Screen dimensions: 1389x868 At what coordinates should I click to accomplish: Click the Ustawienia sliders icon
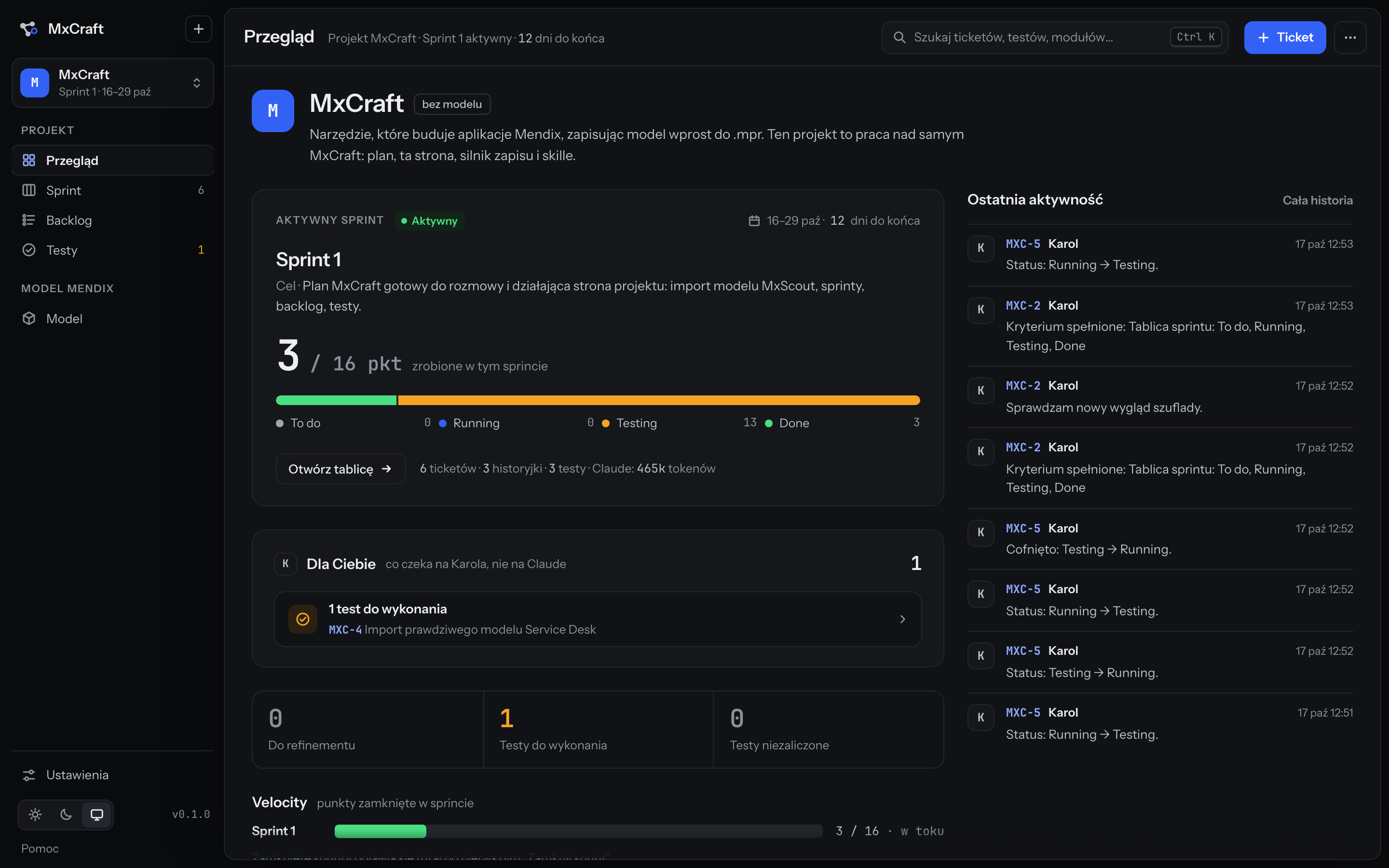29,775
